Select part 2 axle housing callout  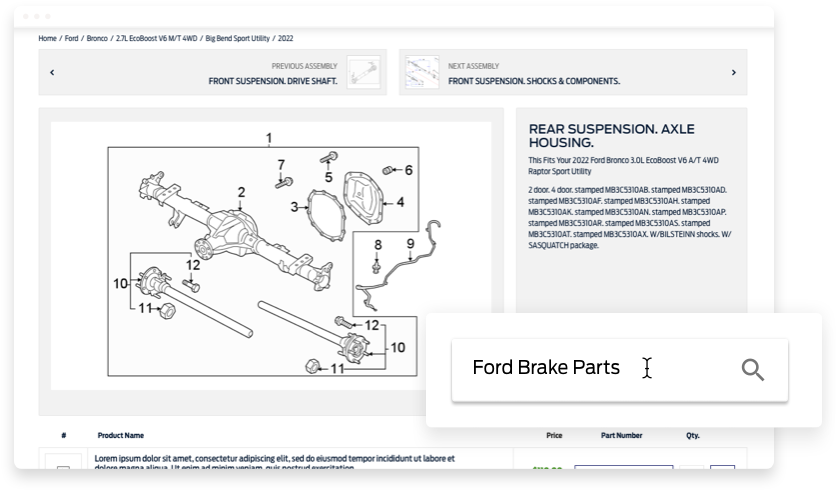point(242,192)
